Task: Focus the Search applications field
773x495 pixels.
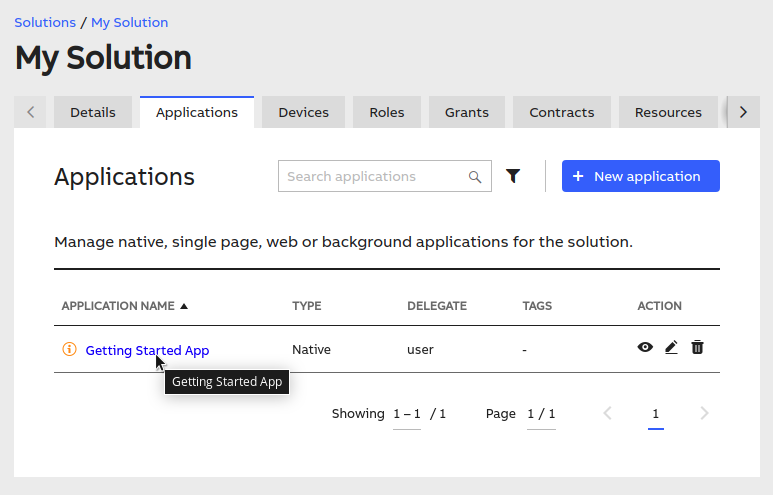Action: pyautogui.click(x=385, y=176)
